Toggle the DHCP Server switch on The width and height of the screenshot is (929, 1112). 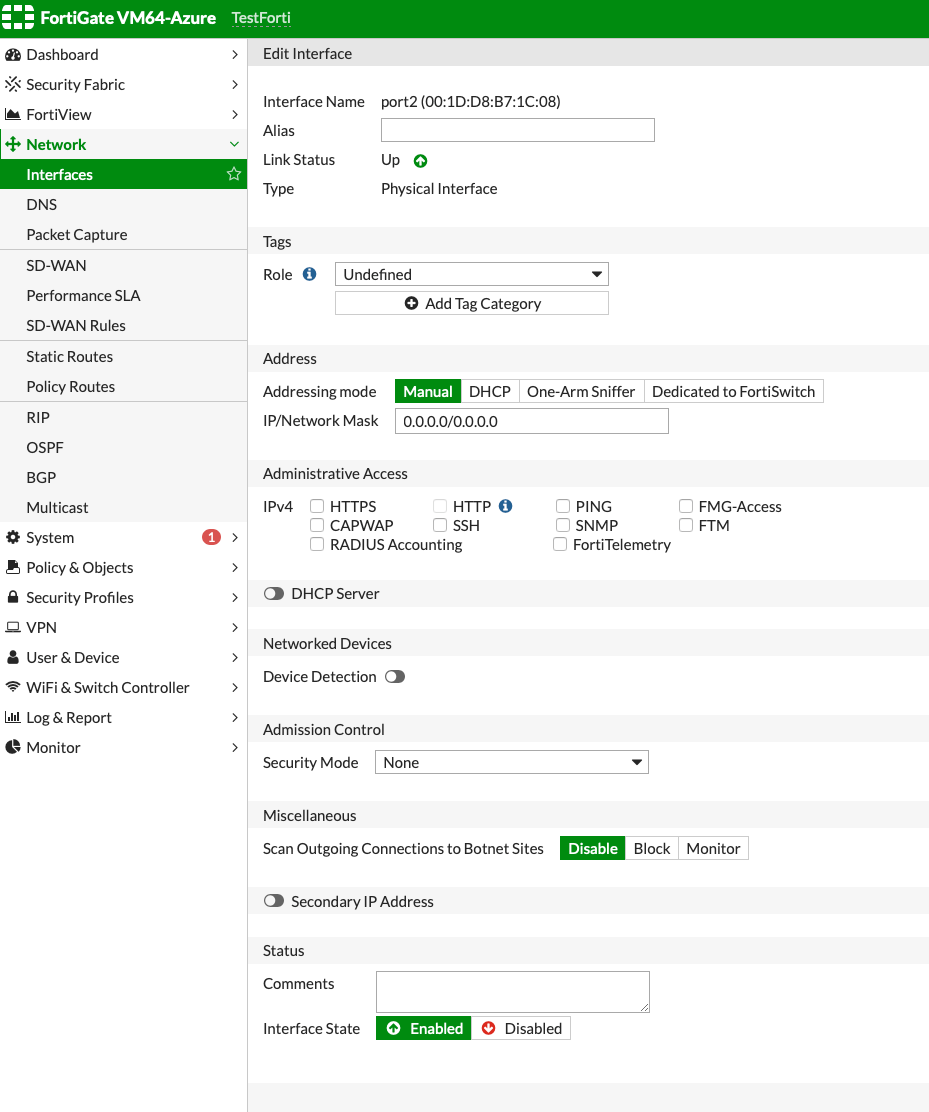click(x=273, y=593)
